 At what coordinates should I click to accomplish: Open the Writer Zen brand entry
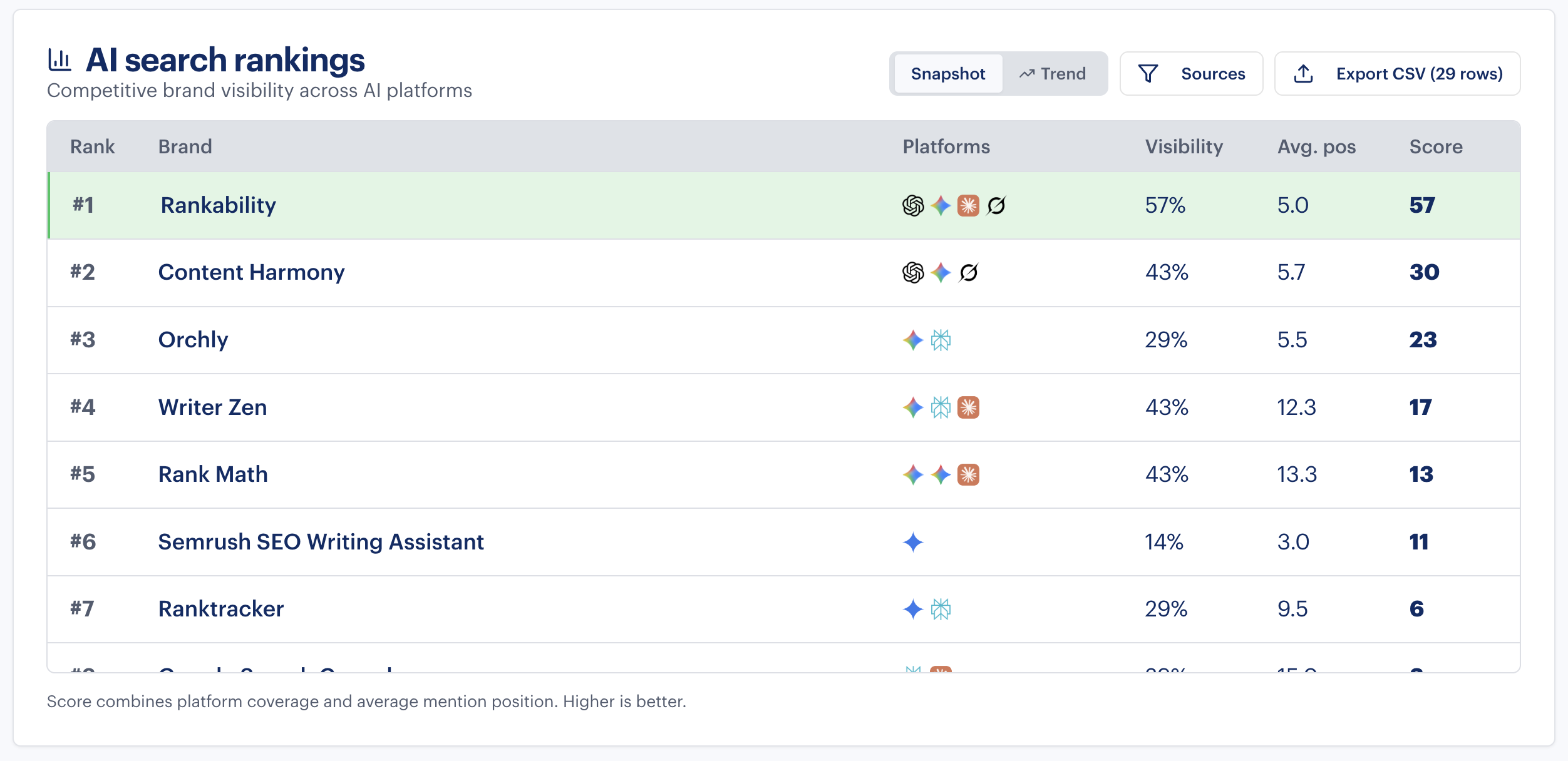(x=212, y=407)
